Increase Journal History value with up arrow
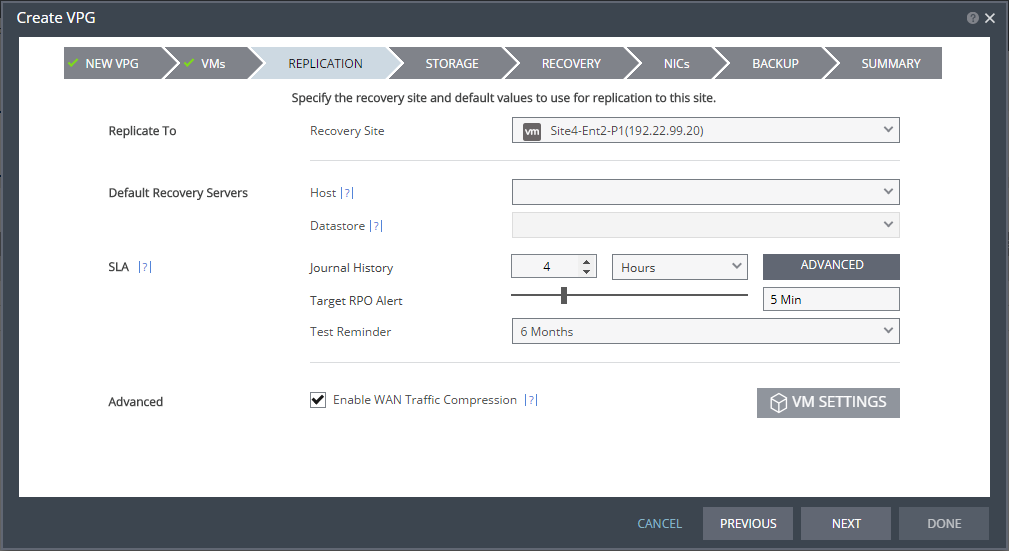Image resolution: width=1009 pixels, height=551 pixels. point(586,262)
